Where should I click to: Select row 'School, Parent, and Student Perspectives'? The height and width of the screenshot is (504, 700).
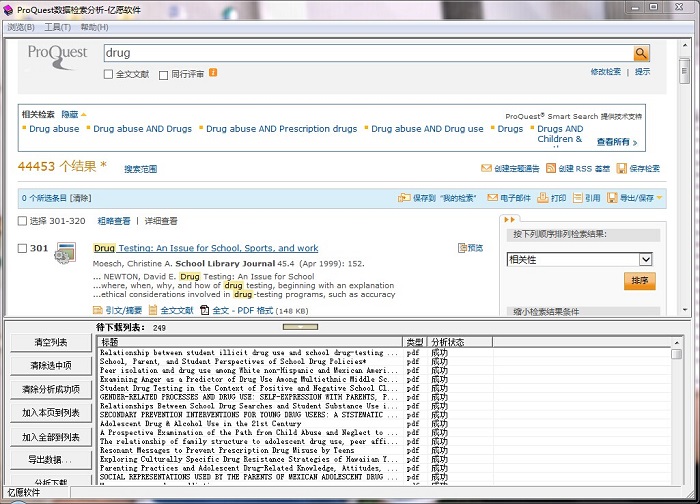[x=384, y=361]
